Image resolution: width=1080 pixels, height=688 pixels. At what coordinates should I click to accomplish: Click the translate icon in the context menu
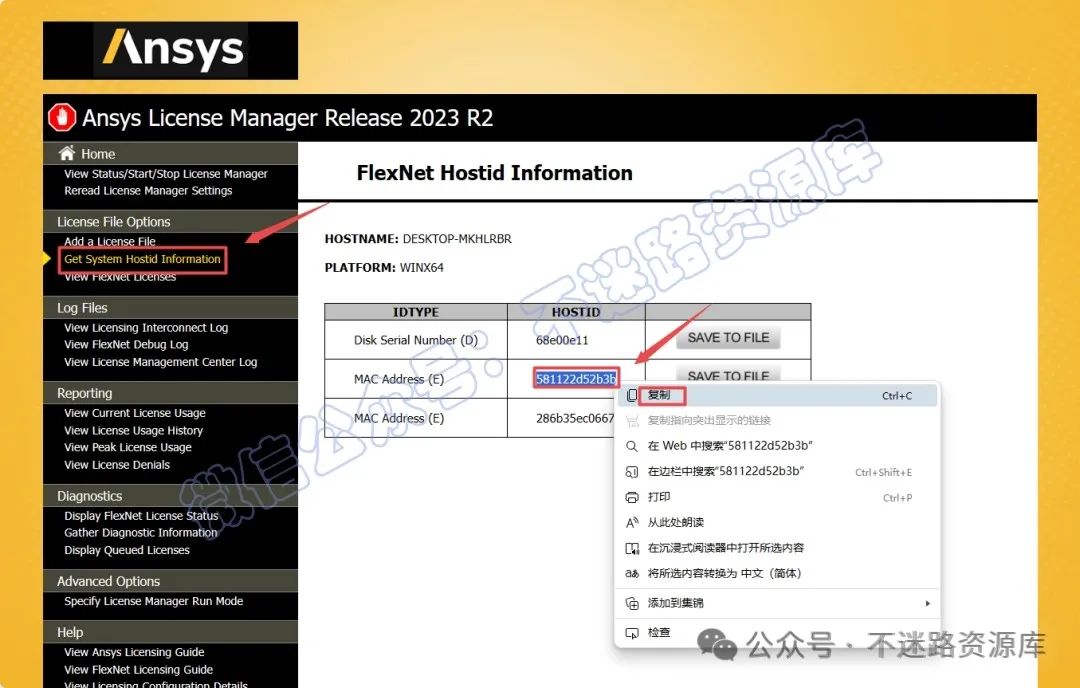tap(632, 574)
